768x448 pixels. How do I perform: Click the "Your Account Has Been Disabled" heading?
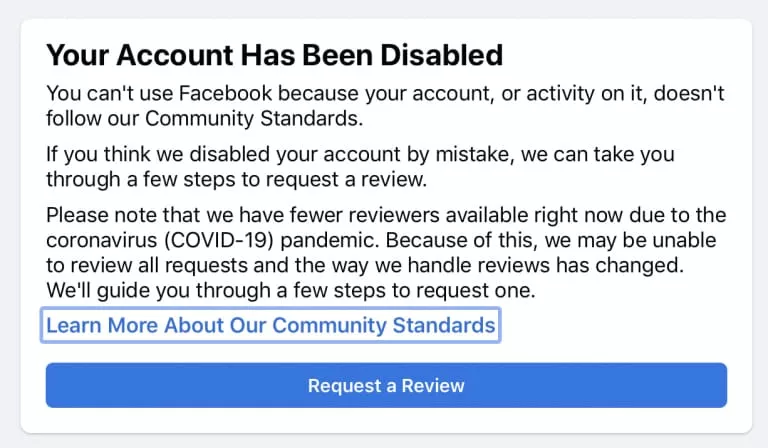point(274,54)
